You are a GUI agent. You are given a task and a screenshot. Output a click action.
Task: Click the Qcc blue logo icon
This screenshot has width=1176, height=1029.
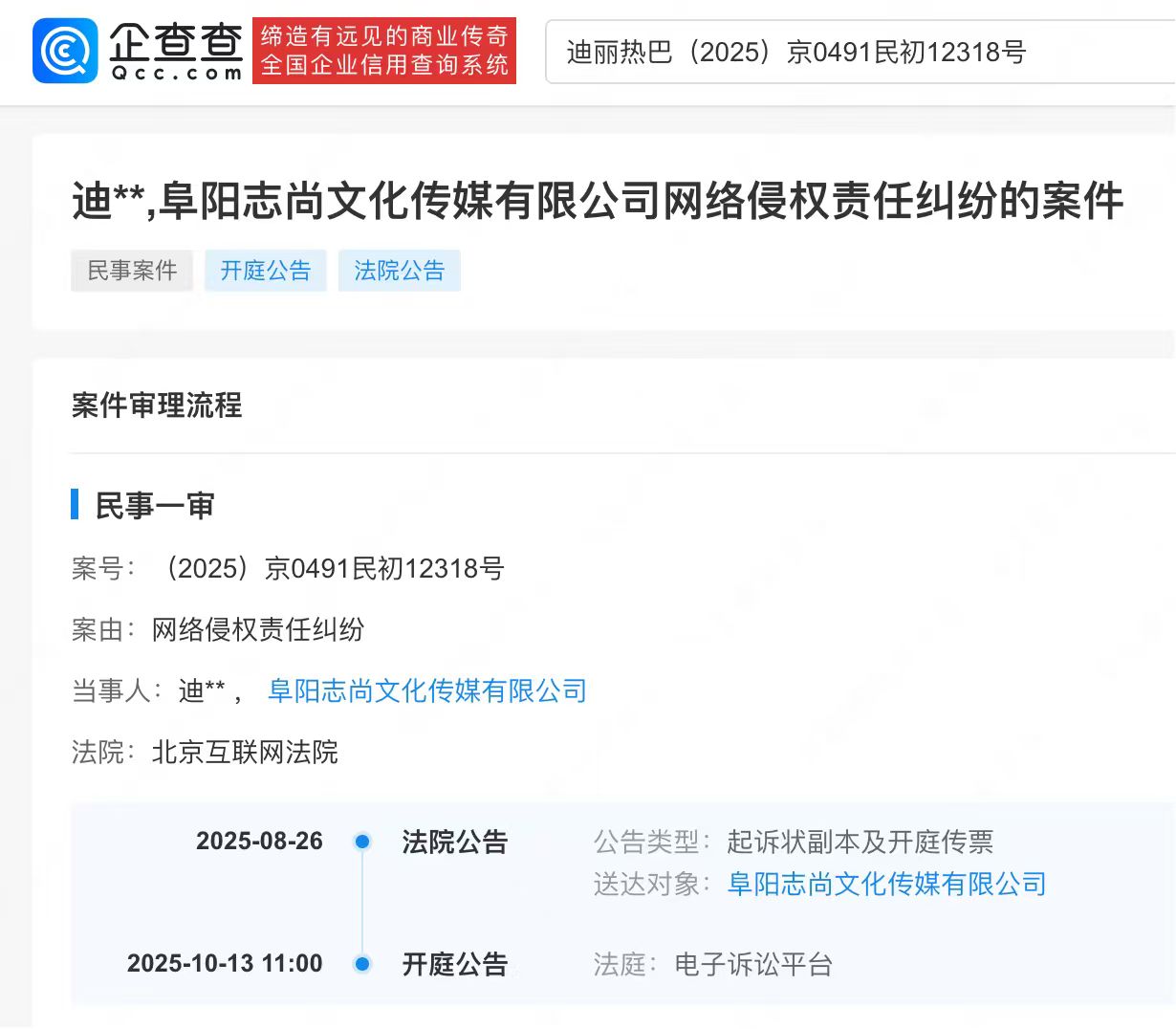65,51
